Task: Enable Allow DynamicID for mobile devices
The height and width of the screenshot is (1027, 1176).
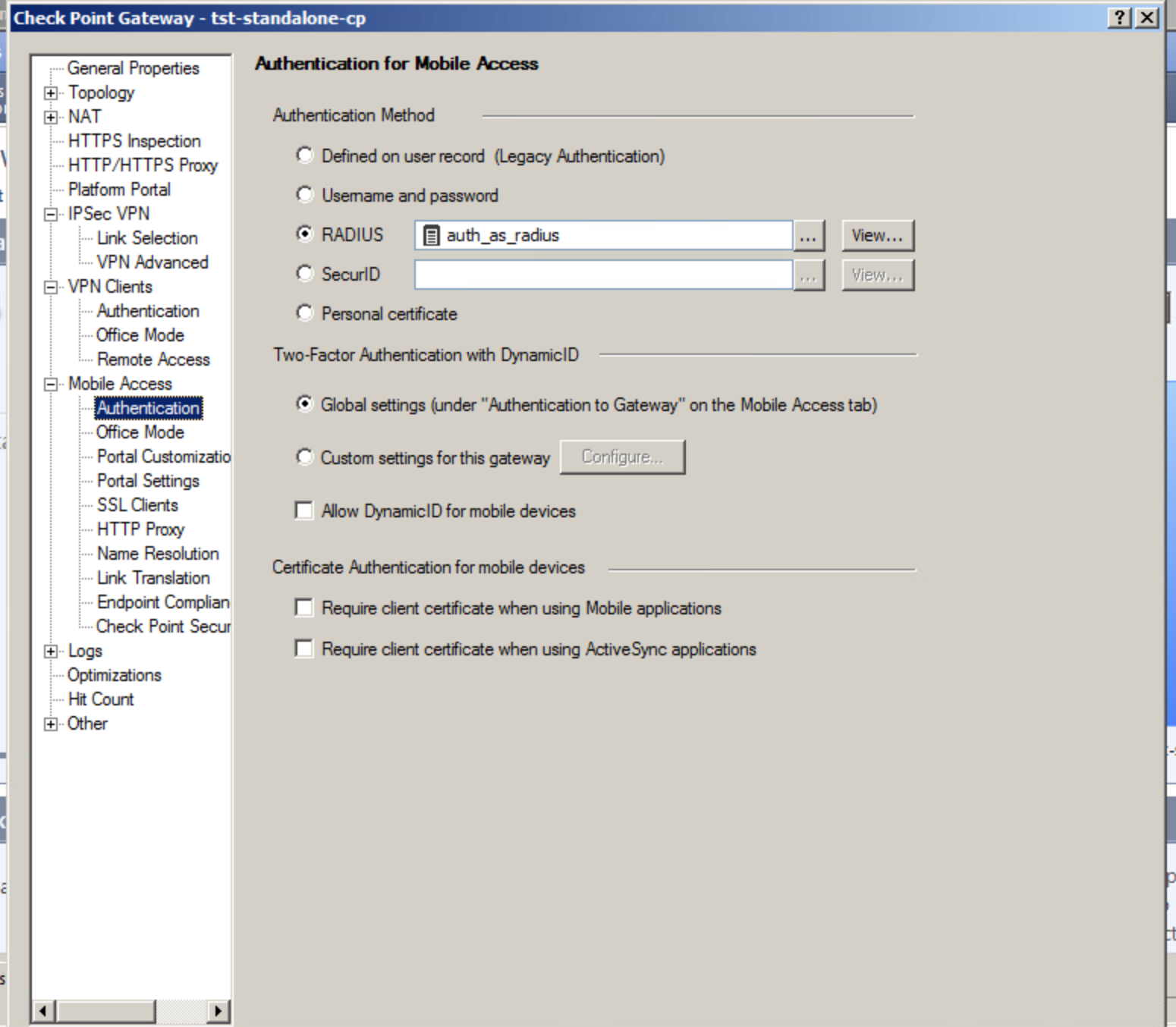Action: tap(304, 510)
